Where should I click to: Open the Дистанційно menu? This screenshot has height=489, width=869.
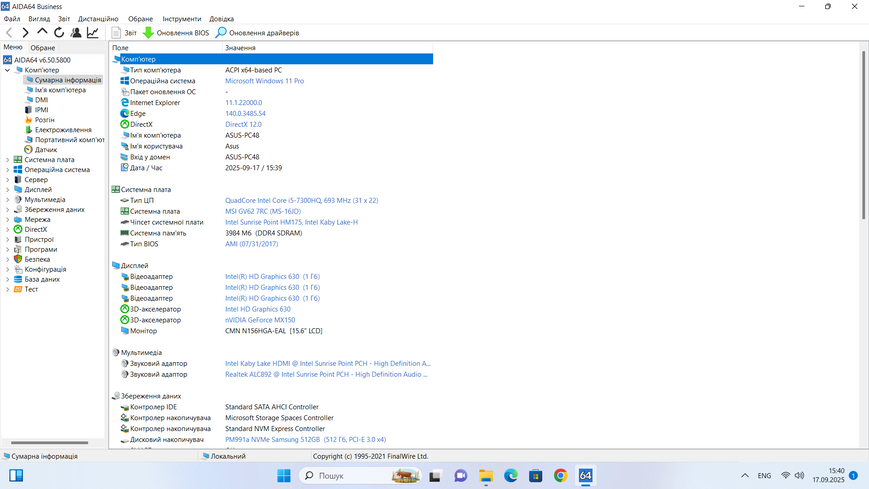click(x=98, y=19)
